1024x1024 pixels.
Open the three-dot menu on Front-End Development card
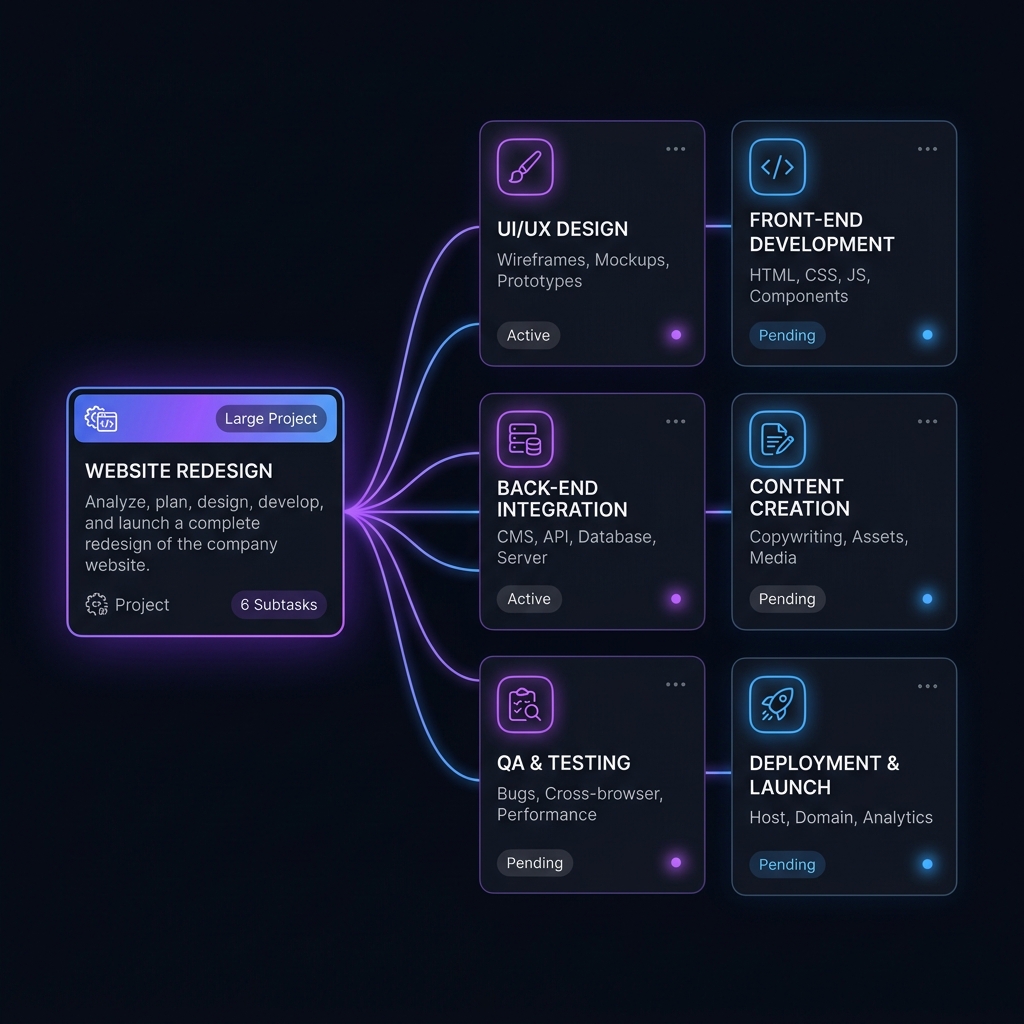[927, 149]
